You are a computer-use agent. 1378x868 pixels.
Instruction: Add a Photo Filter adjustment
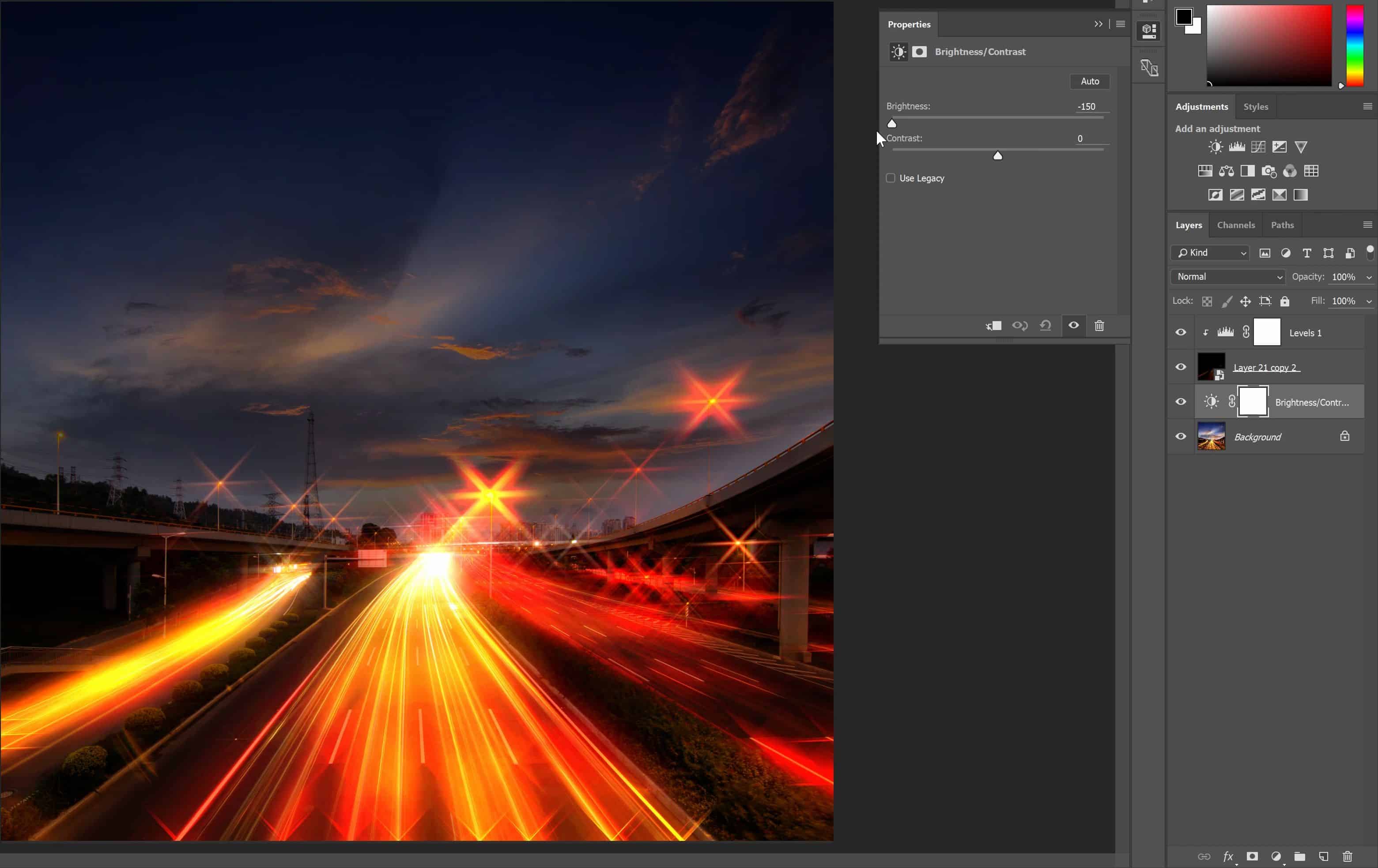click(x=1269, y=171)
